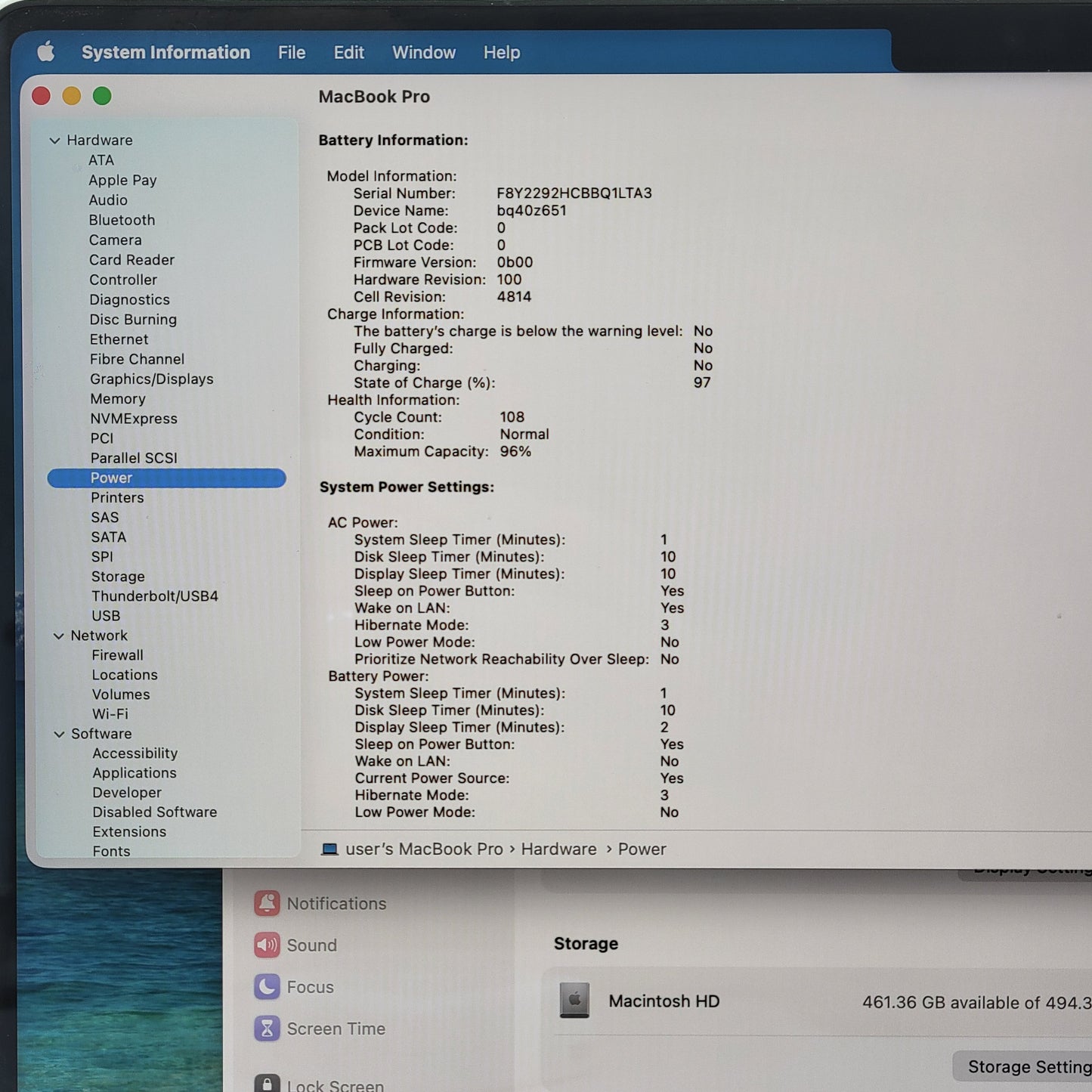Close the System Information window
1092x1092 pixels.
(41, 96)
